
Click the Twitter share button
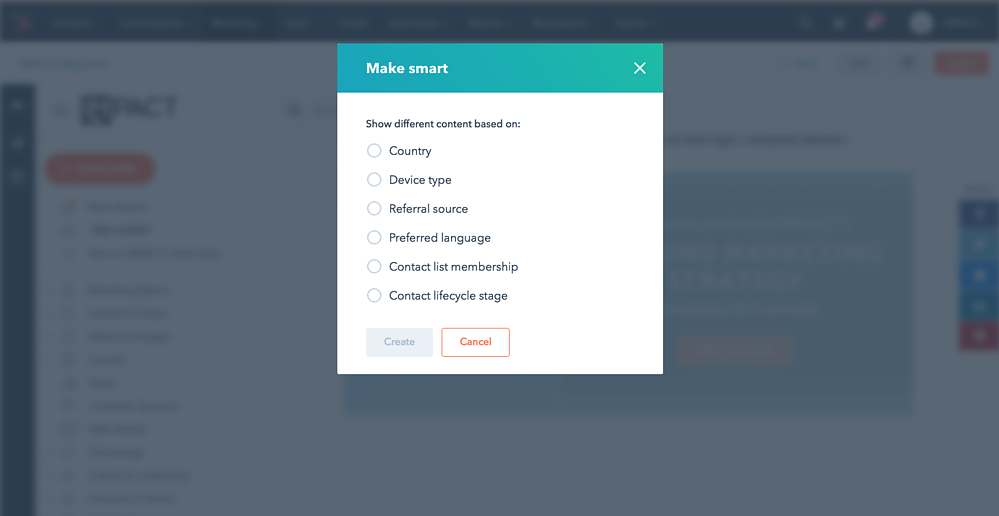[x=979, y=245]
